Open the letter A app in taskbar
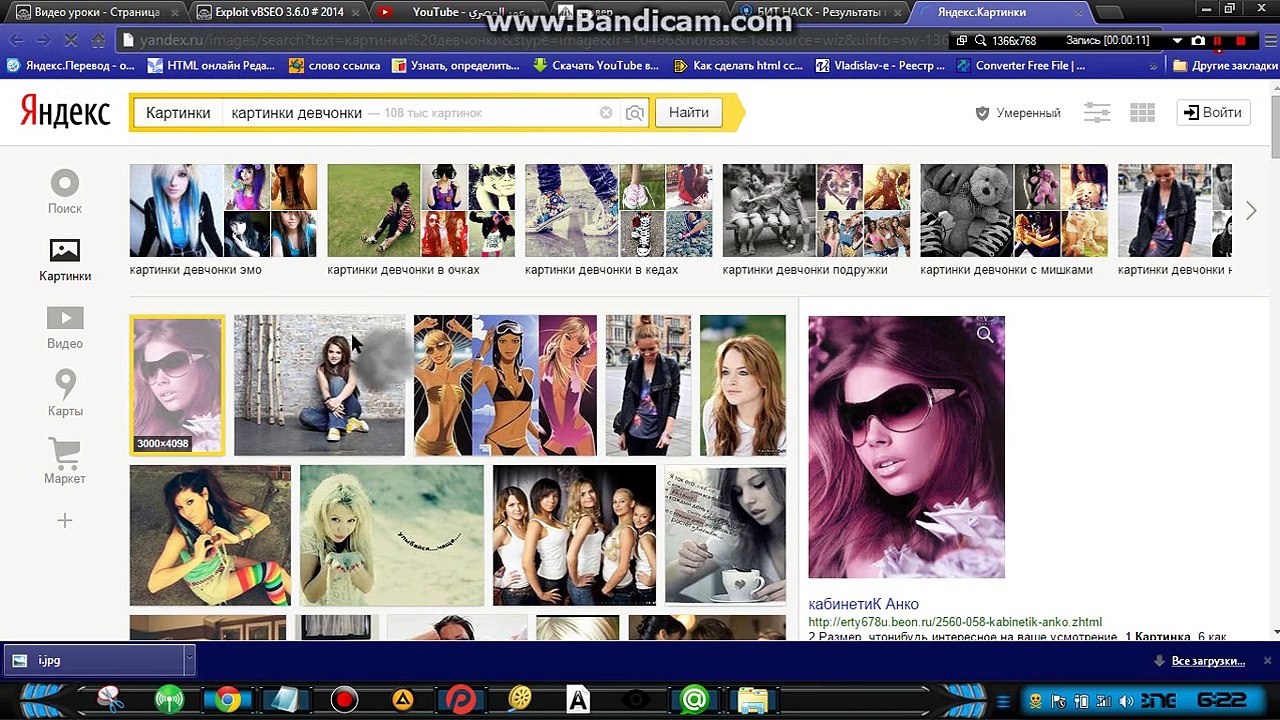 [578, 700]
